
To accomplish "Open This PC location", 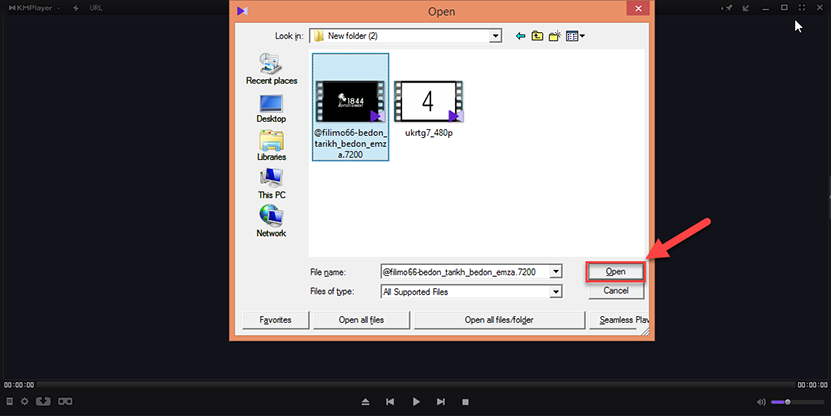I will 271,184.
